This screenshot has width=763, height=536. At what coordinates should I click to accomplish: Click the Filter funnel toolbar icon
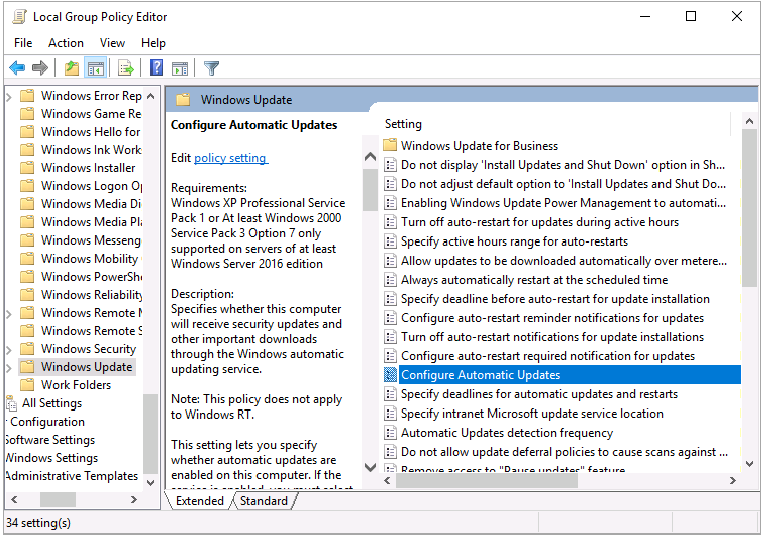pyautogui.click(x=211, y=68)
